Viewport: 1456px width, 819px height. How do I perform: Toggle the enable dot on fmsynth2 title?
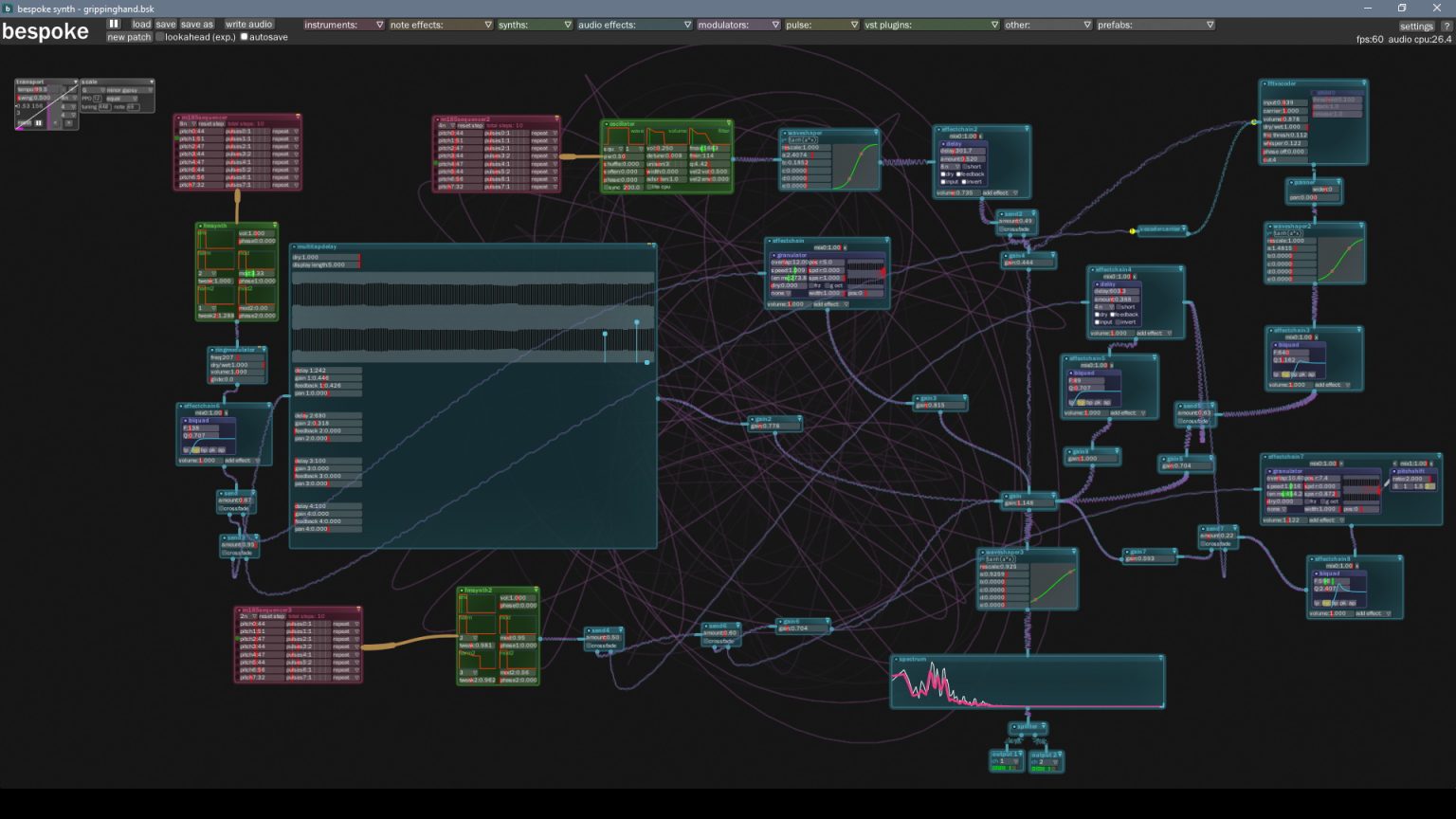(461, 590)
